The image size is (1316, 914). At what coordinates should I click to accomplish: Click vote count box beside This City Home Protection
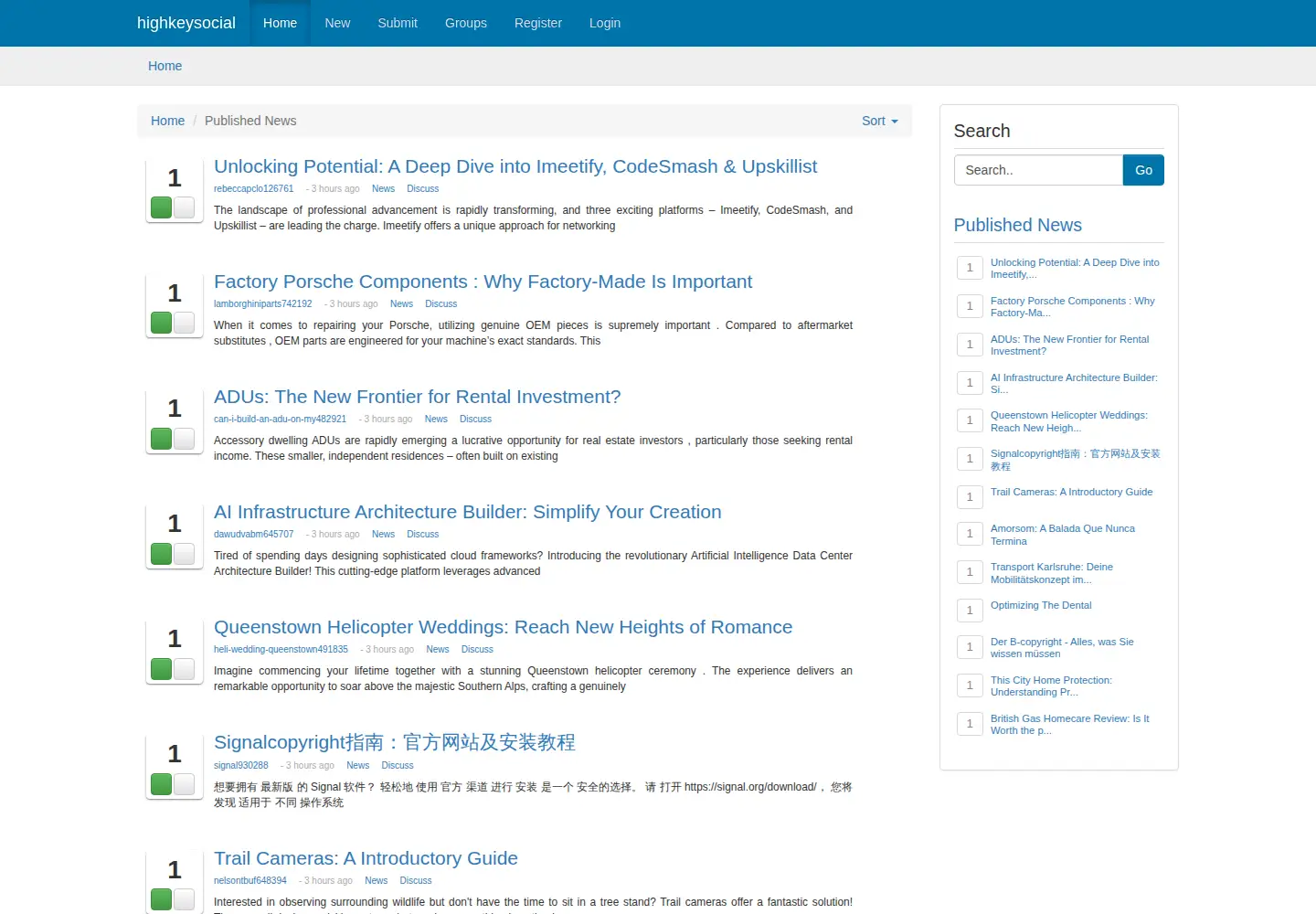point(970,685)
